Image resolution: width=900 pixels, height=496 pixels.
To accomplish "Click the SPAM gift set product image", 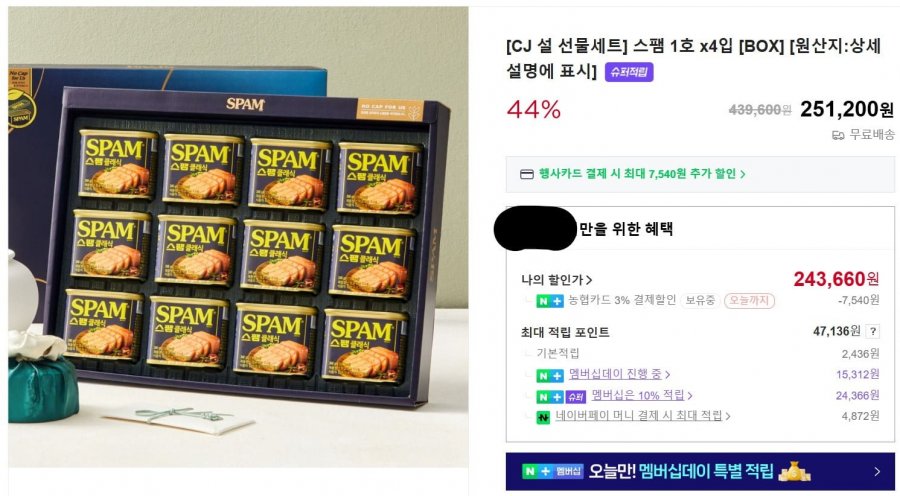I will (238, 237).
